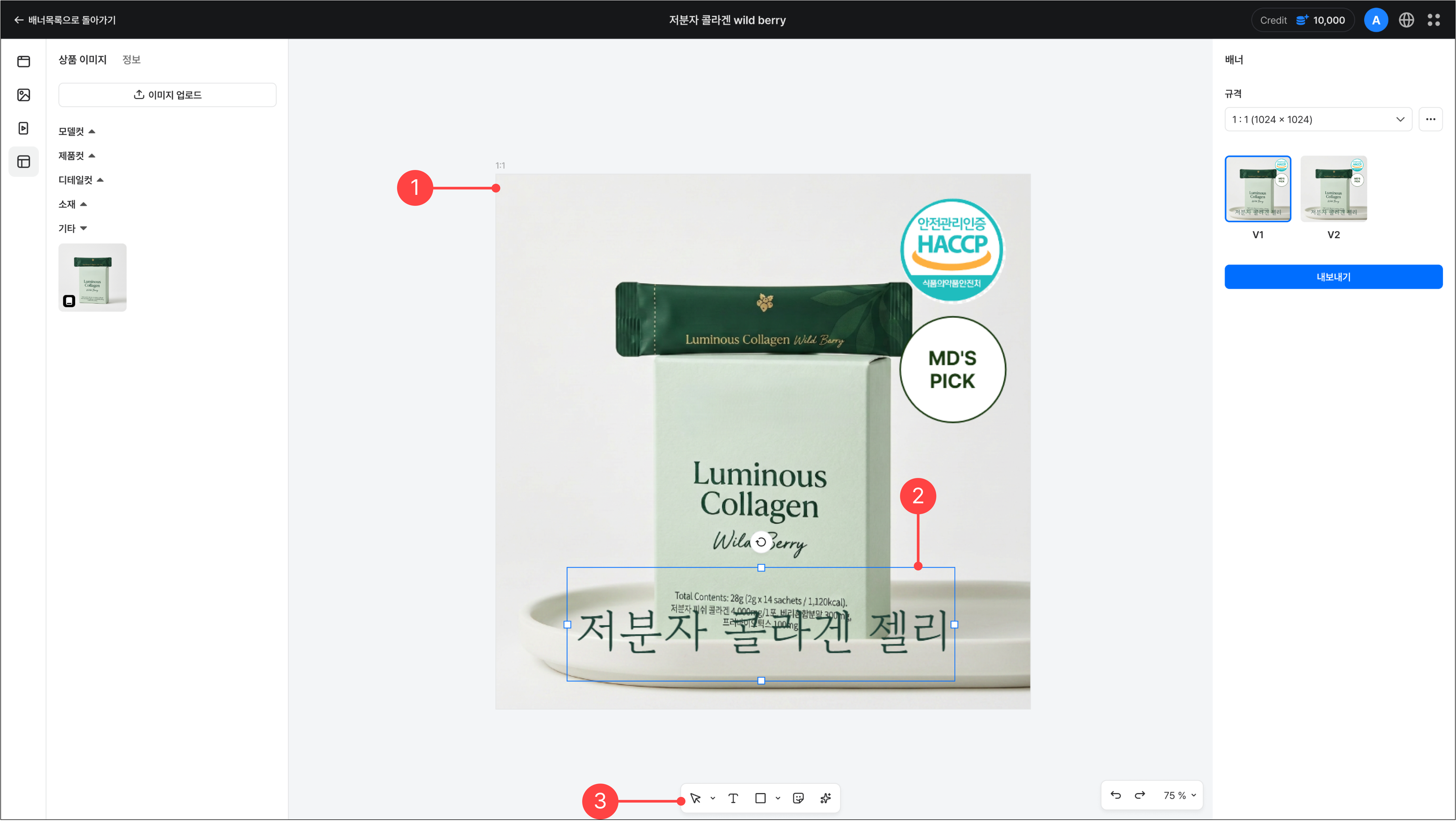1456x828 pixels.
Task: Expand the 제품컷 section
Action: (x=77, y=156)
